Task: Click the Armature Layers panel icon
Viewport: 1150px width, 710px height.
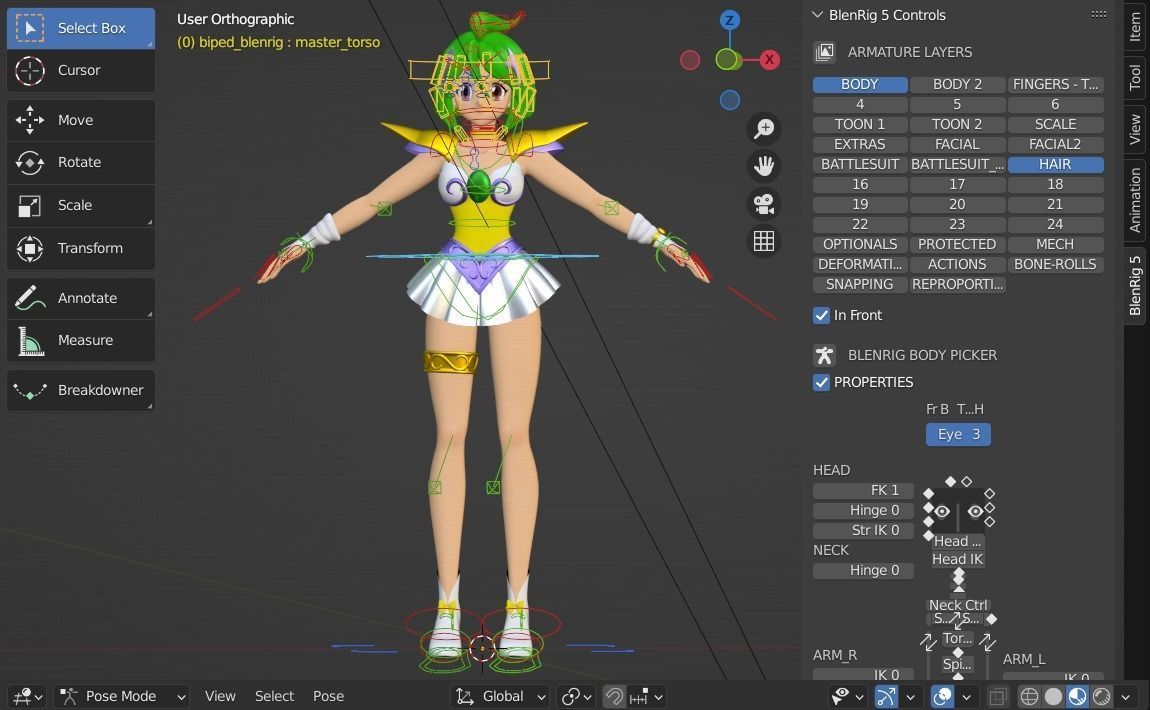Action: pos(824,52)
